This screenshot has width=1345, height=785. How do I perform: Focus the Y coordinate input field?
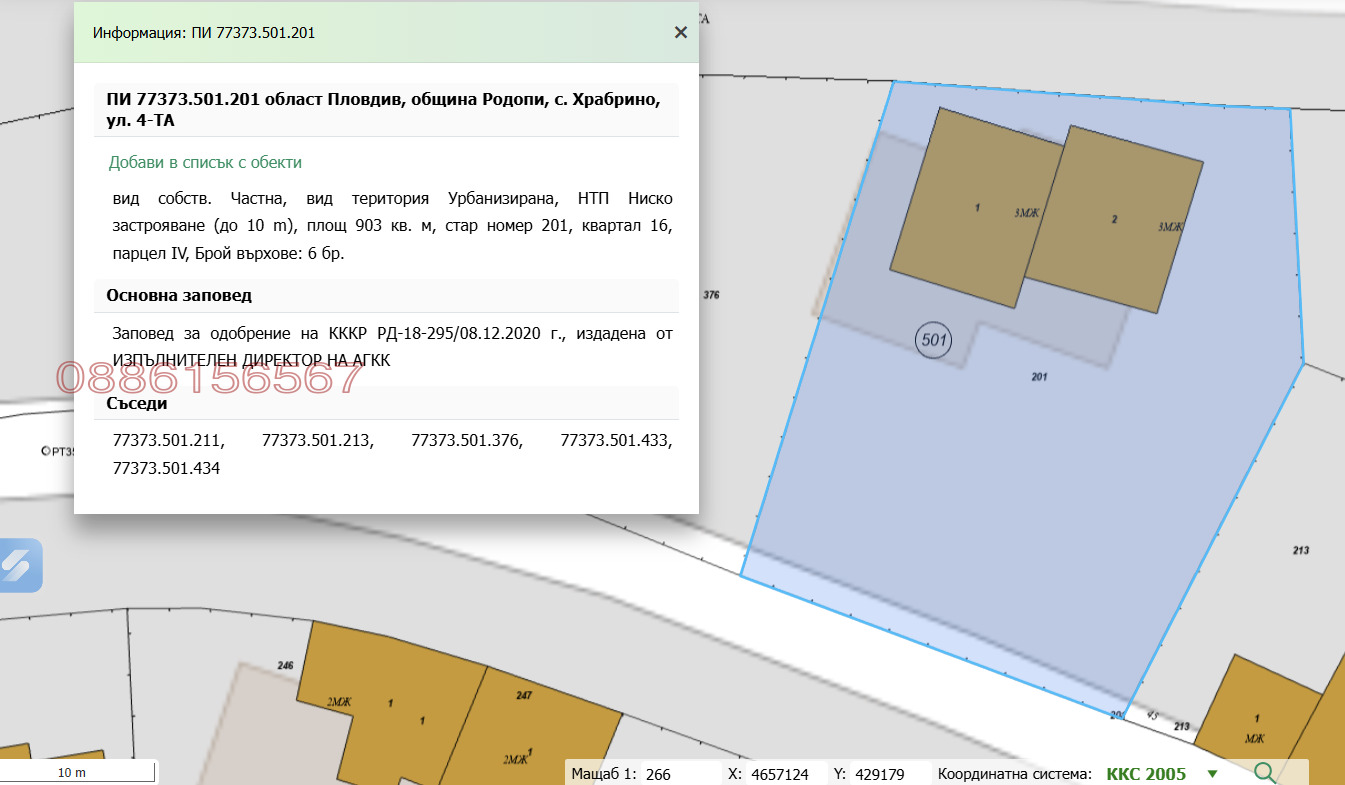[891, 774]
